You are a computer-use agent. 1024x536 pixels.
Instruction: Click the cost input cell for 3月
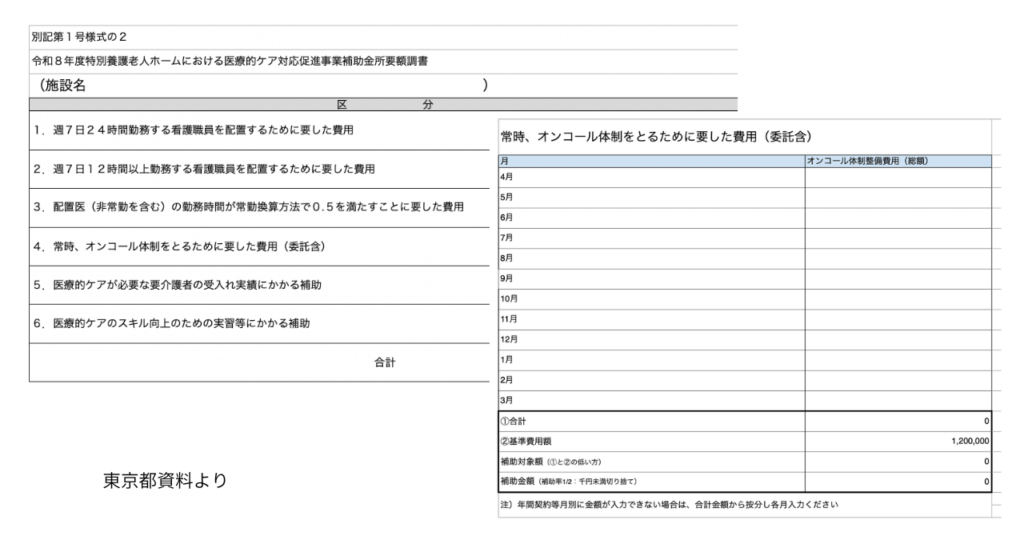[898, 400]
